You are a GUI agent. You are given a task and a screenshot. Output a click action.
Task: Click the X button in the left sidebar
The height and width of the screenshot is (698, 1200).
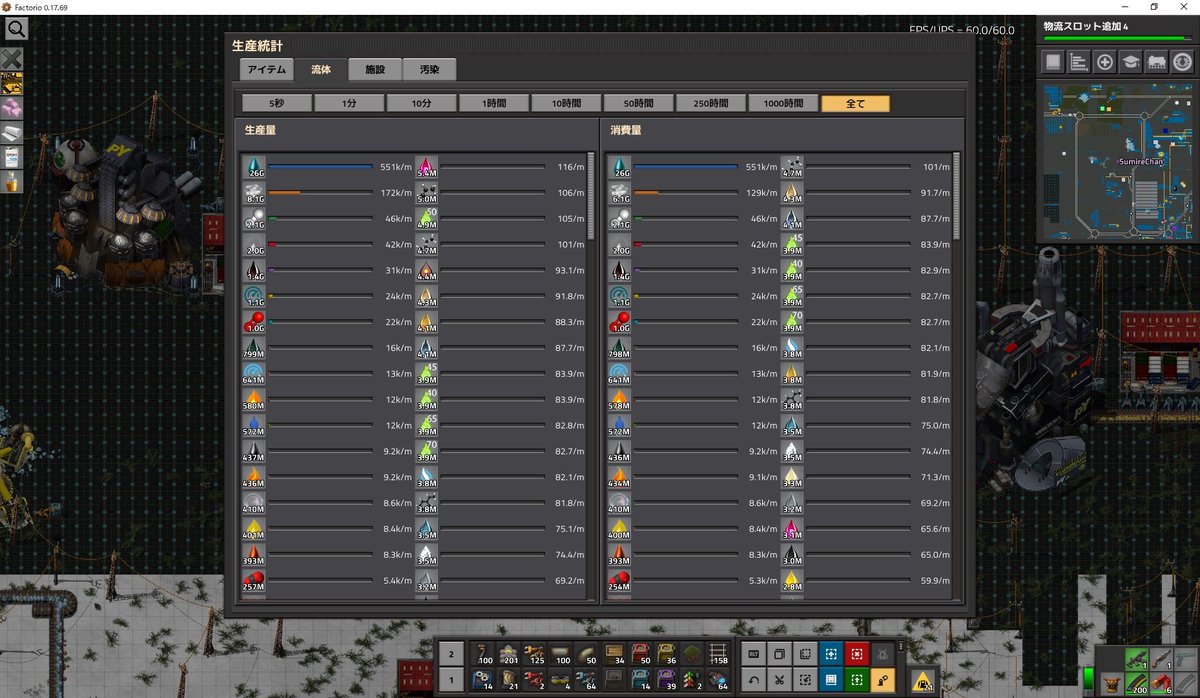pyautogui.click(x=13, y=59)
